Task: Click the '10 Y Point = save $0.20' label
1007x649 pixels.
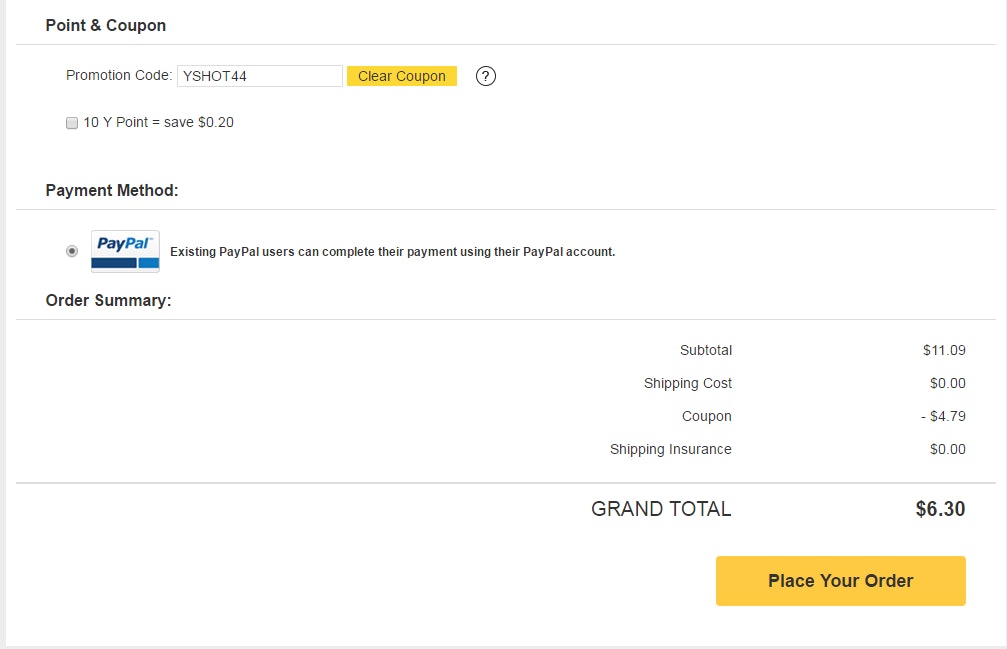Action: click(x=159, y=122)
